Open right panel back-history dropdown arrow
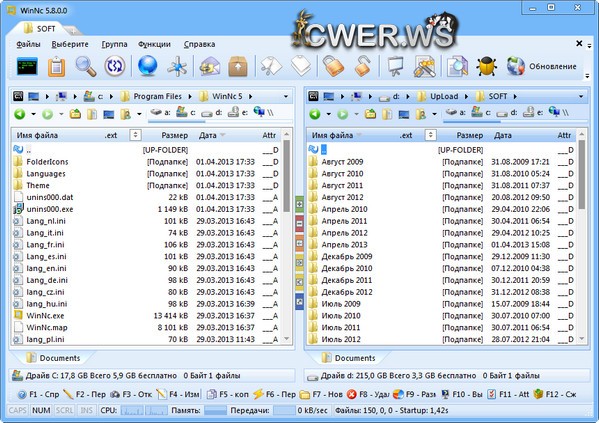The width and height of the screenshot is (599, 423). 328,114
